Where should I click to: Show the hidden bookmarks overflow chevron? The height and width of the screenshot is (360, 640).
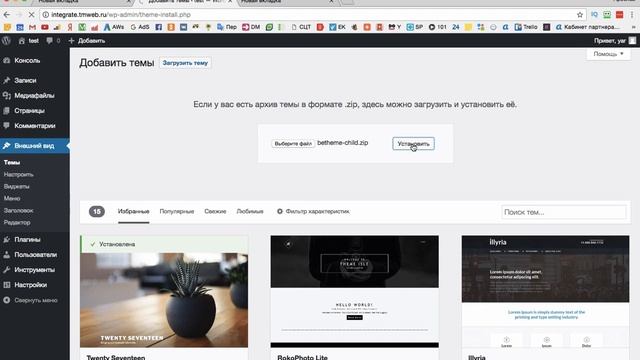coord(634,27)
